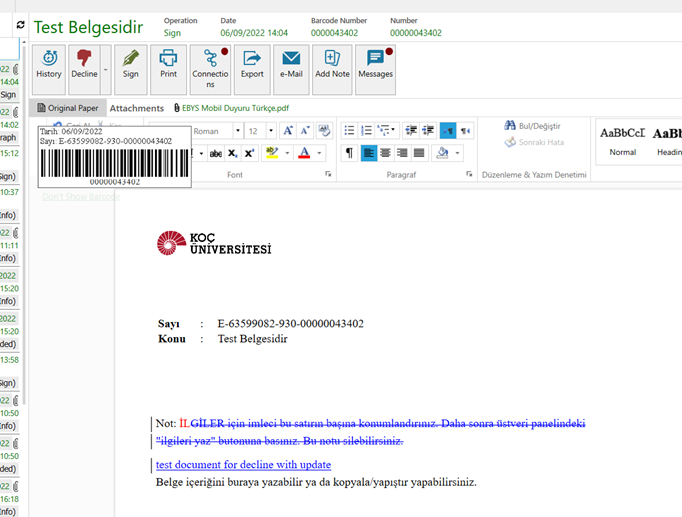
Task: Click the refresh icon at top left
Action: pos(21,24)
